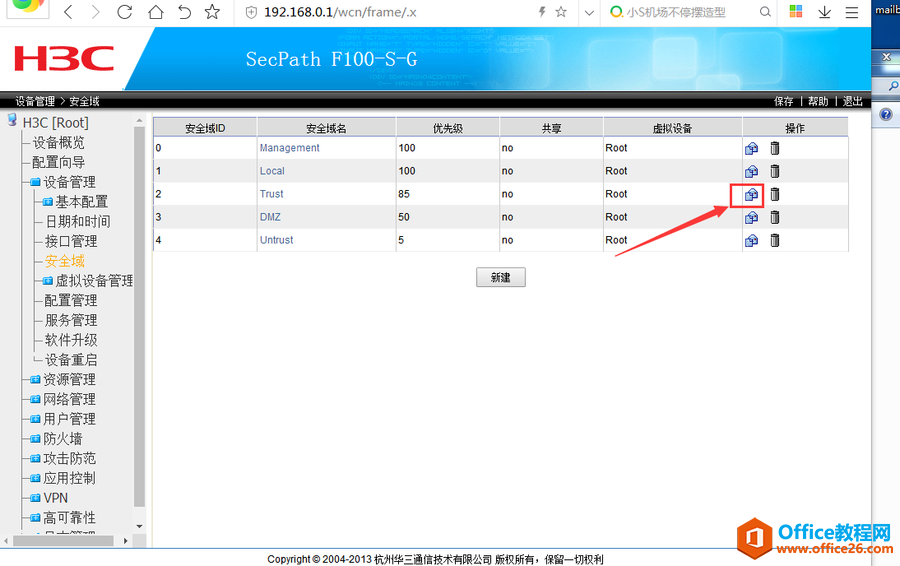Open the browser downloads icon

coord(824,11)
